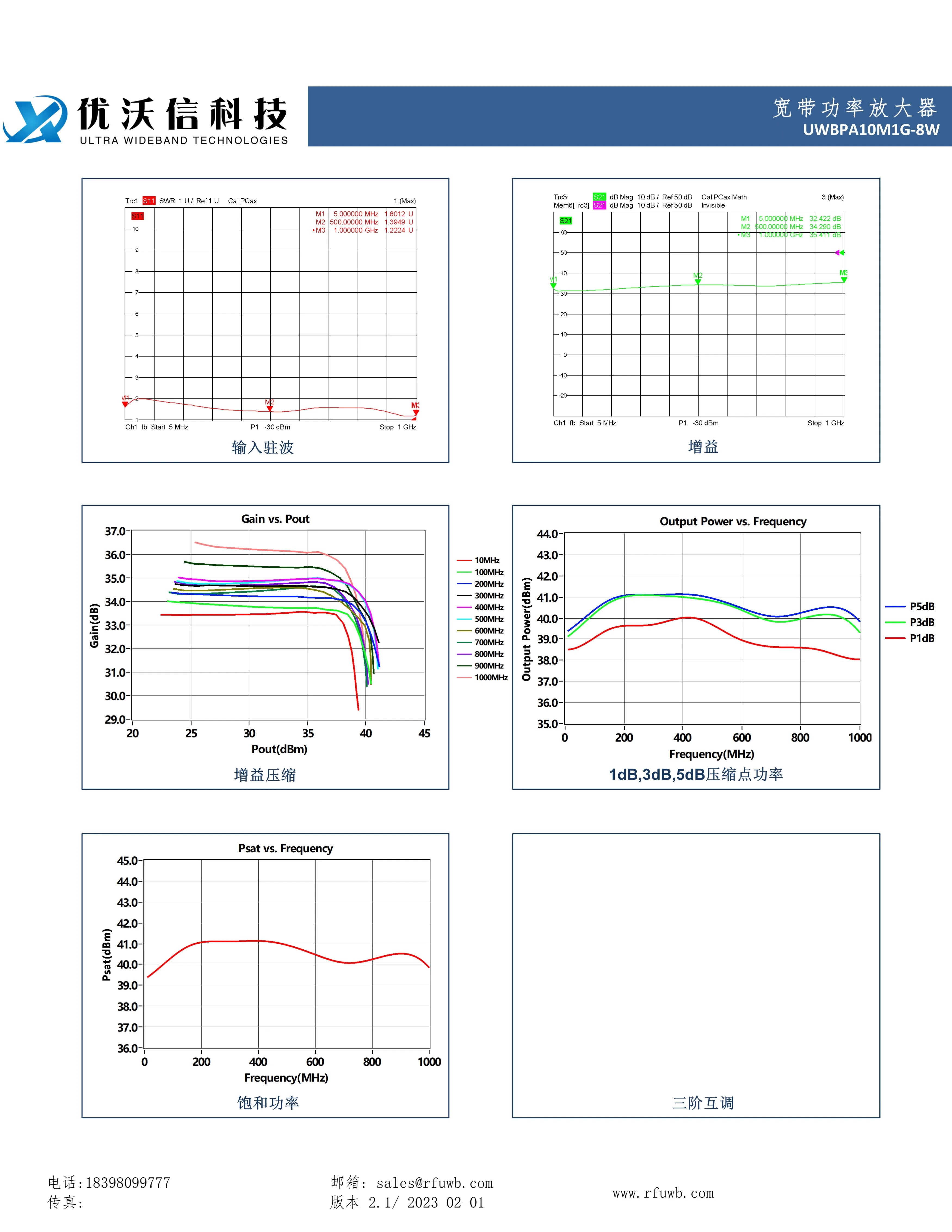952x1232 pixels.
Task: Click the green S21 trace label
Action: coord(599,197)
